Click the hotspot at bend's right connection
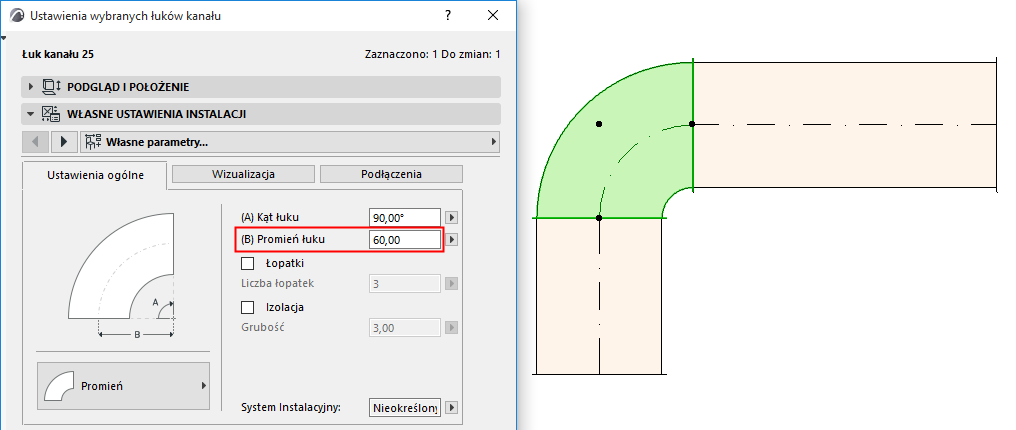 692,124
